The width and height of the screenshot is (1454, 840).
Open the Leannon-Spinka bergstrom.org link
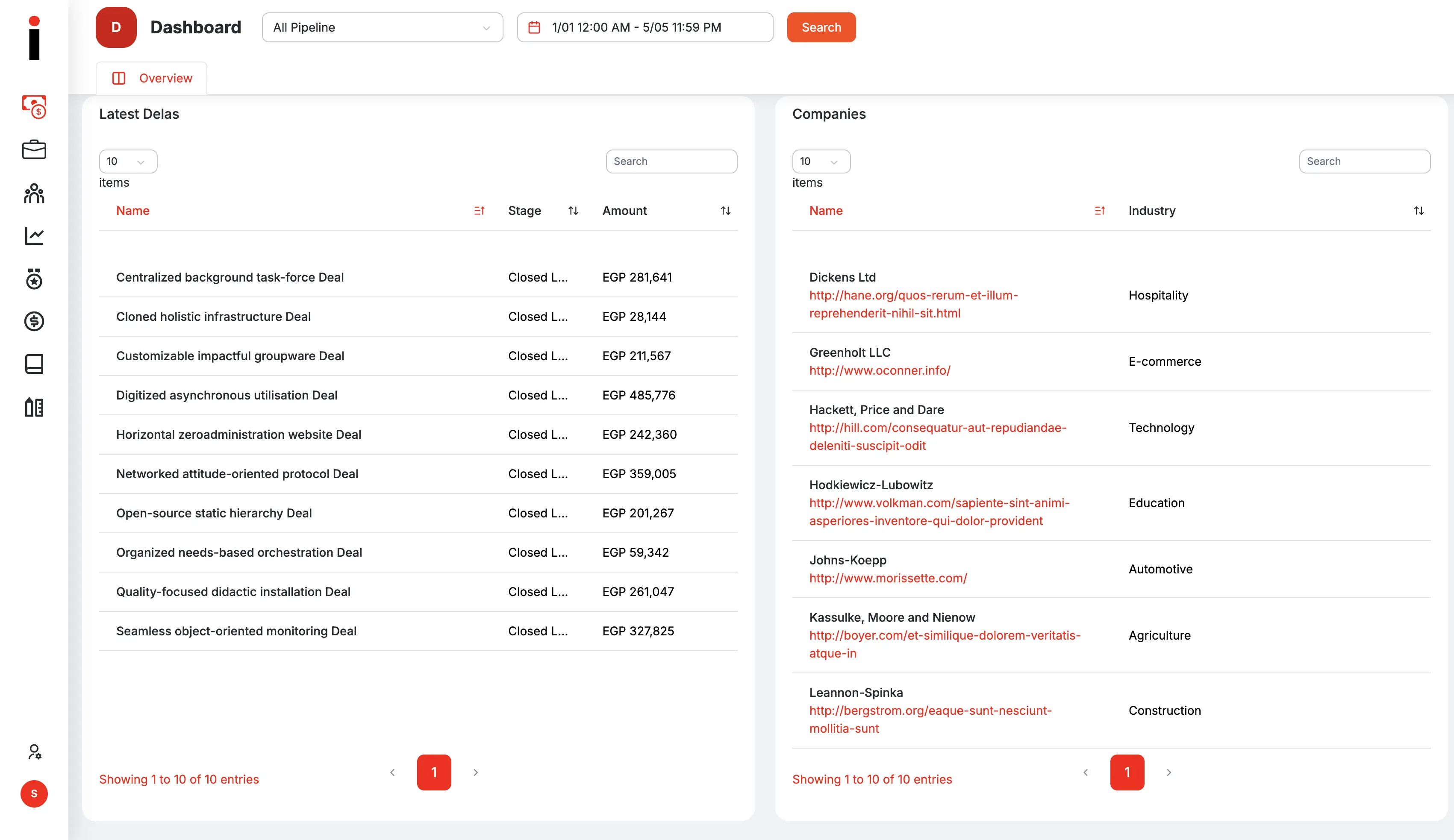coord(930,720)
